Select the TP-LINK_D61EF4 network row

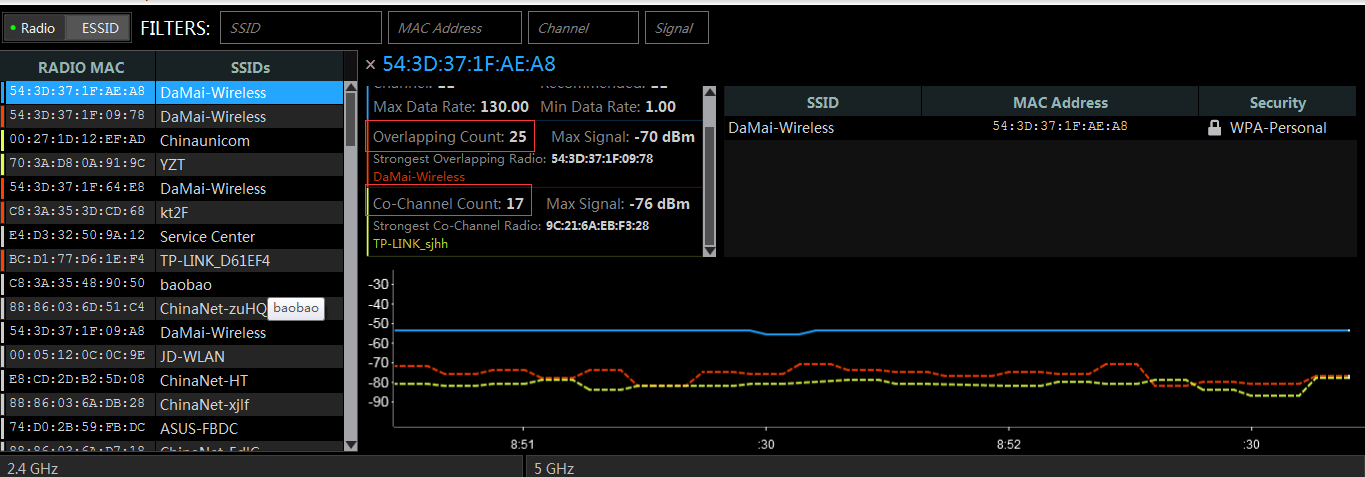click(x=173, y=260)
